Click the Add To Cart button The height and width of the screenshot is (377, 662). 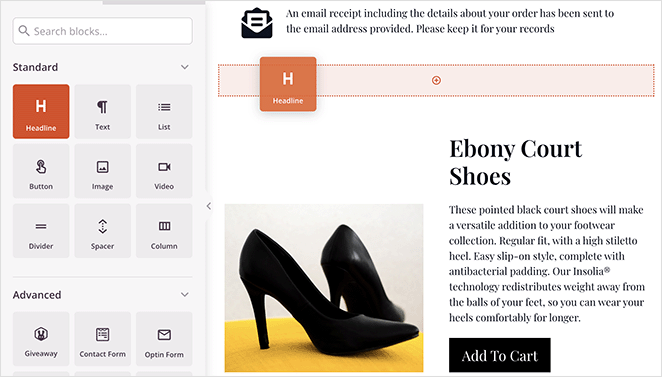(x=499, y=355)
